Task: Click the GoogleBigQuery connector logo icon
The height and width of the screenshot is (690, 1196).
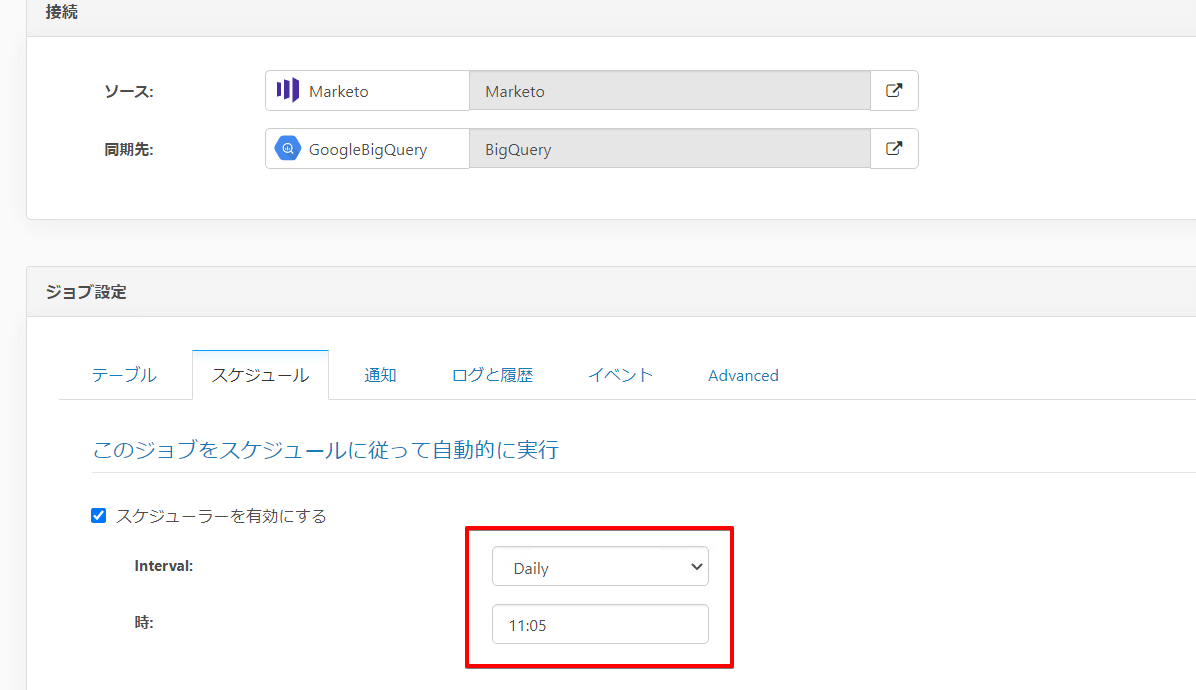Action: (287, 148)
